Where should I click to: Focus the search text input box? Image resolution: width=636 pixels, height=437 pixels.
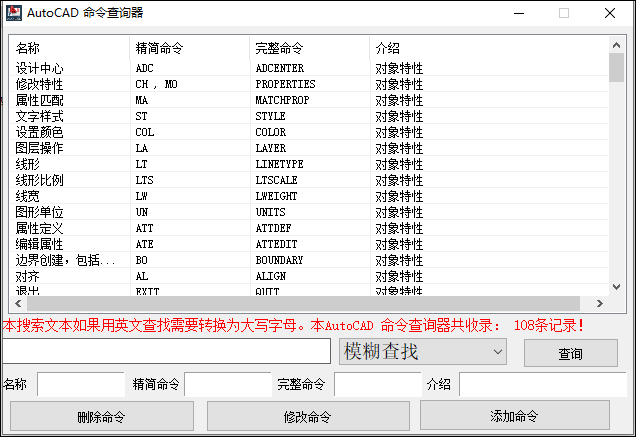coord(167,351)
